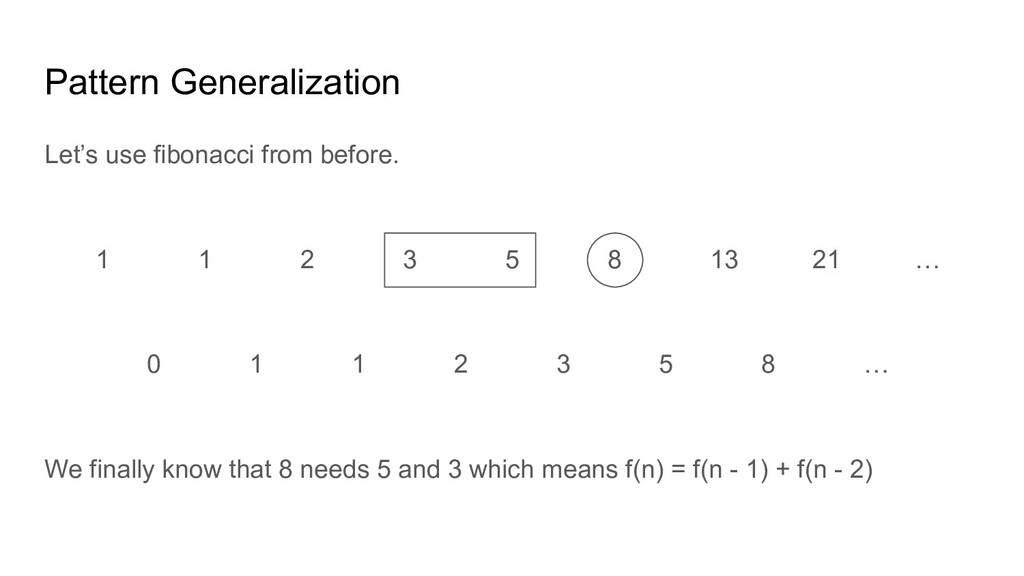Screen dimensions: 1024x576
Task: Select the number 5 in bottom row
Action: coord(665,364)
